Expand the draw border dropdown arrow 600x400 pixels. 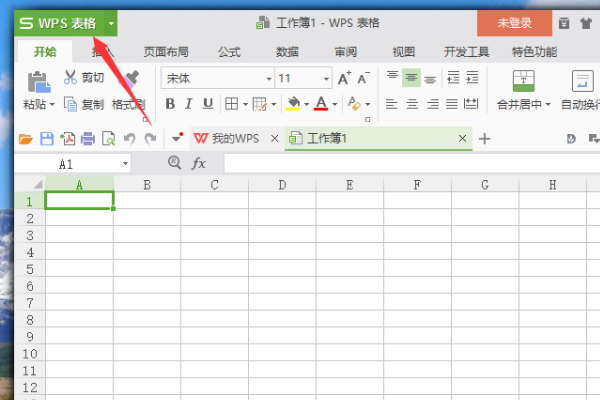click(x=274, y=104)
